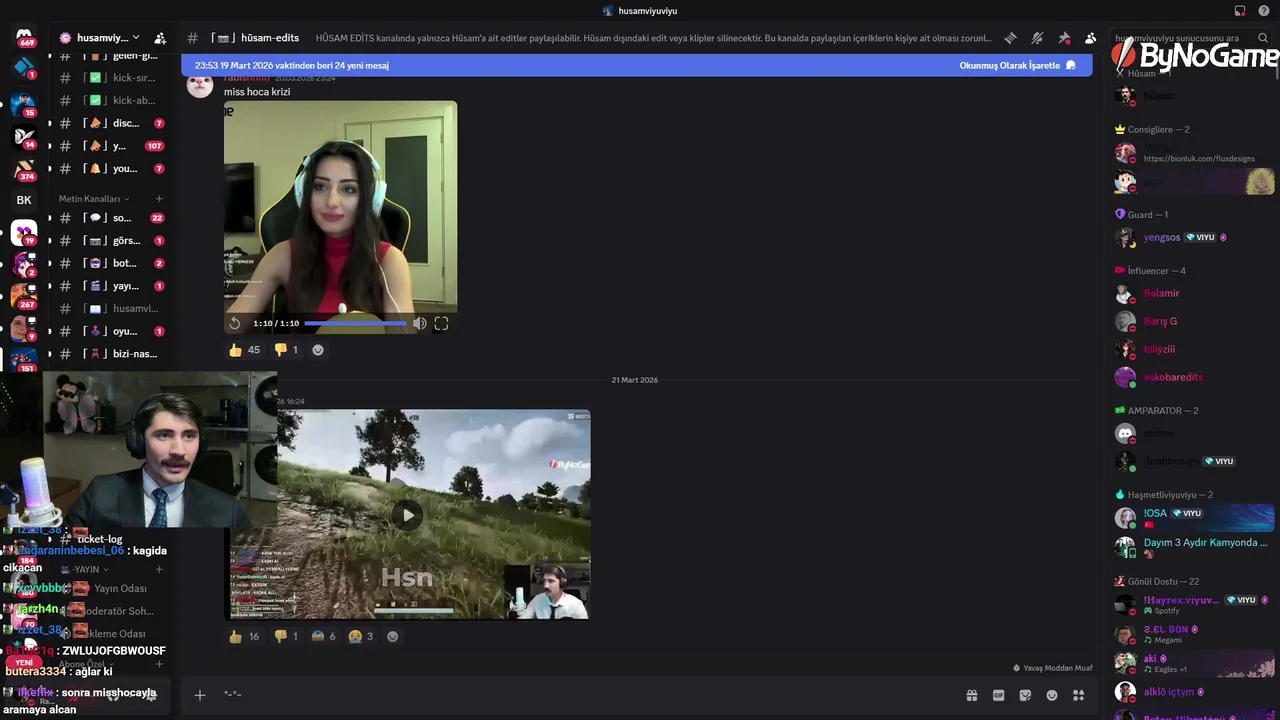This screenshot has width=1280, height=720.
Task: Open the emoji picker
Action: (1052, 695)
